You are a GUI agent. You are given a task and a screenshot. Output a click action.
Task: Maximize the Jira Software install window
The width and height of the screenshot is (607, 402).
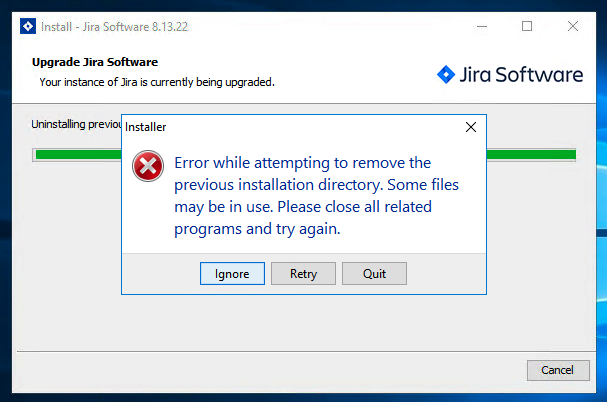527,26
